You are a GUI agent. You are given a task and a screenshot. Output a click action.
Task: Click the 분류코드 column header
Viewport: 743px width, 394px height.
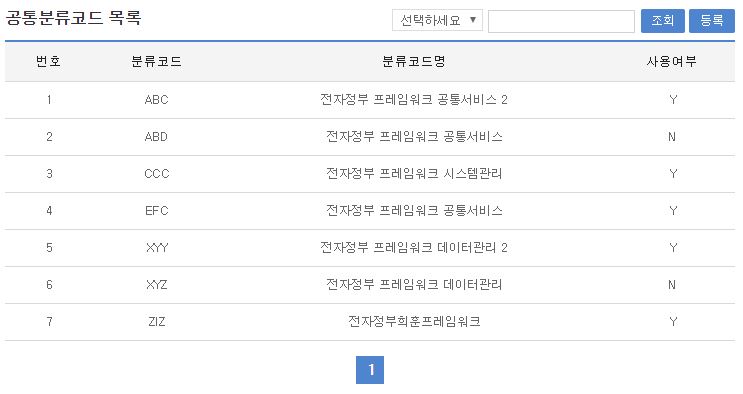coord(156,62)
